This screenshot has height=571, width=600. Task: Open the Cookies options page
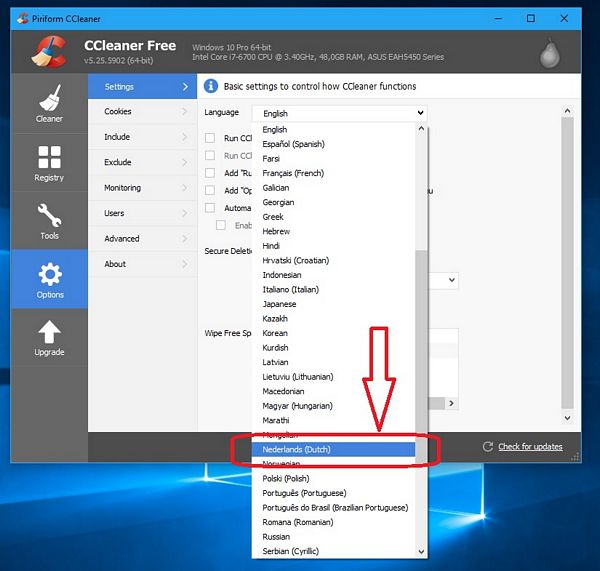click(x=142, y=111)
